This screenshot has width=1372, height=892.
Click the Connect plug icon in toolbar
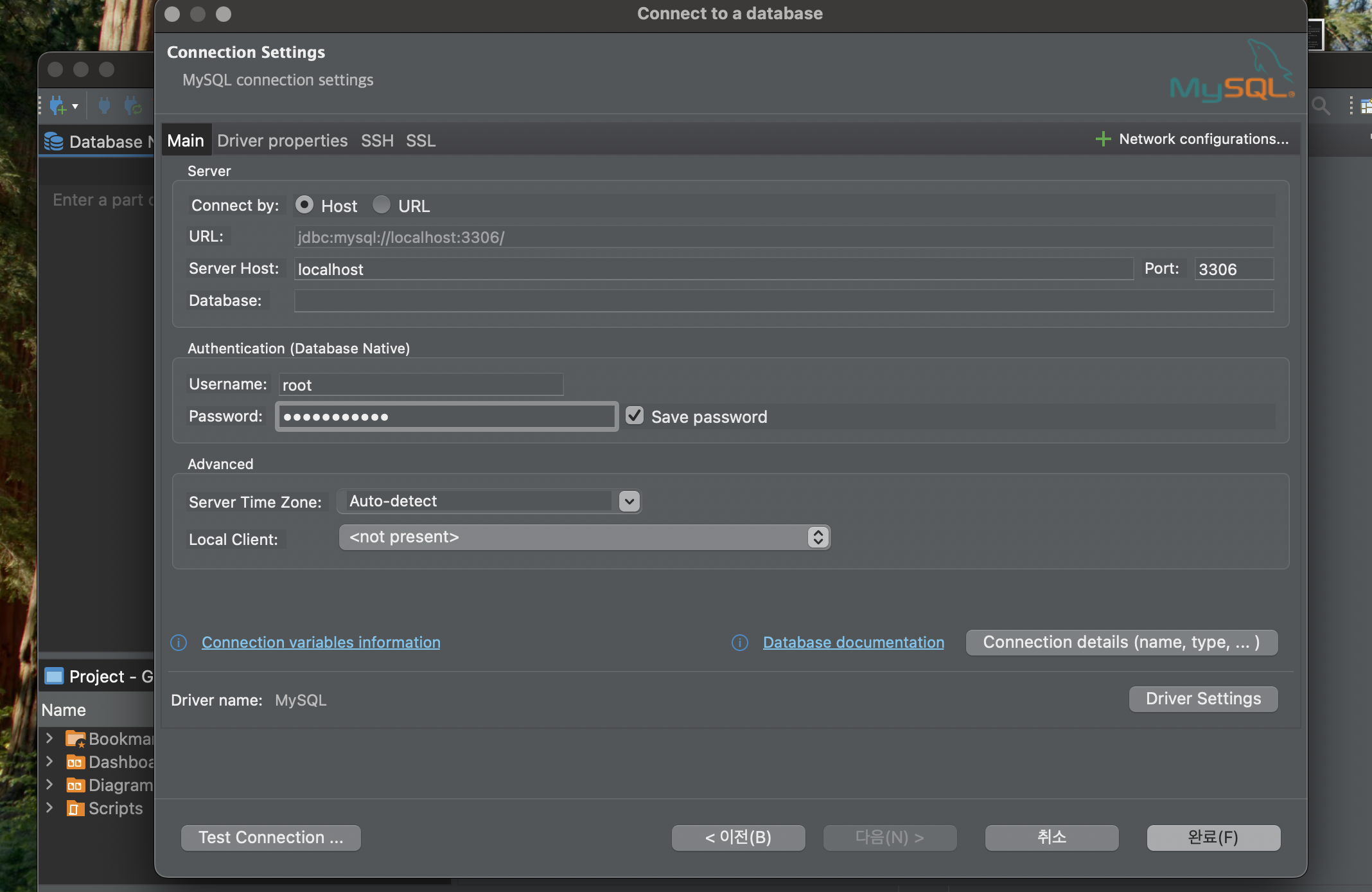(x=104, y=105)
